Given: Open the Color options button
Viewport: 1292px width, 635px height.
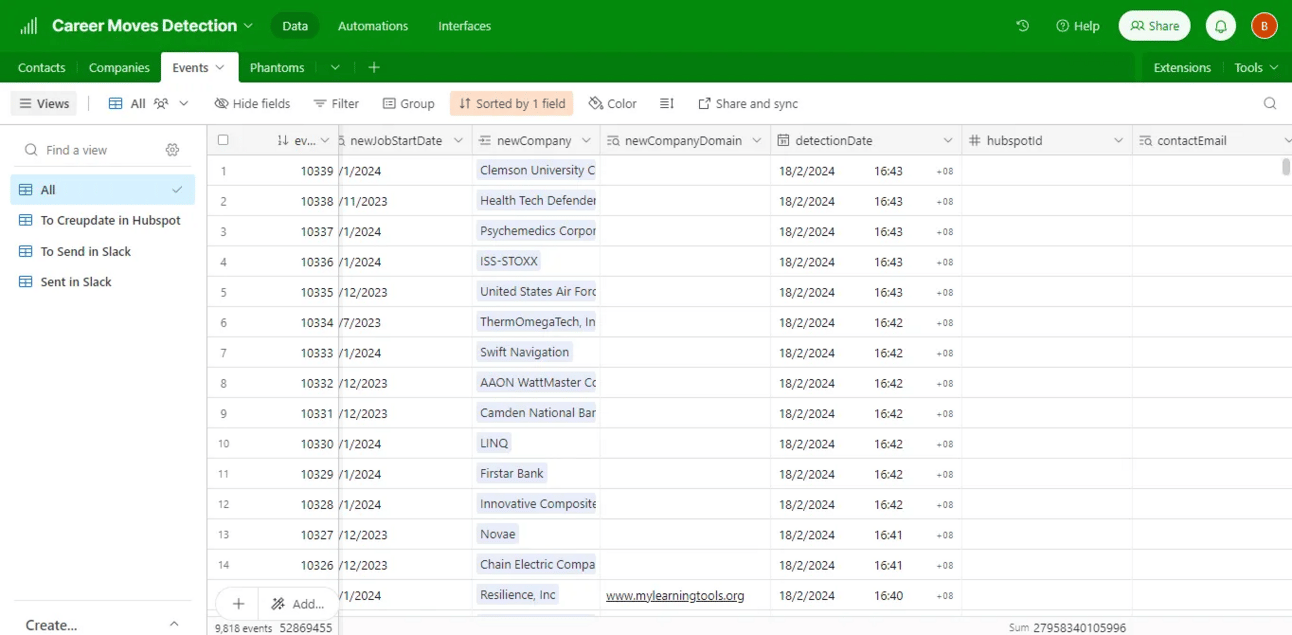Looking at the screenshot, I should [x=613, y=103].
